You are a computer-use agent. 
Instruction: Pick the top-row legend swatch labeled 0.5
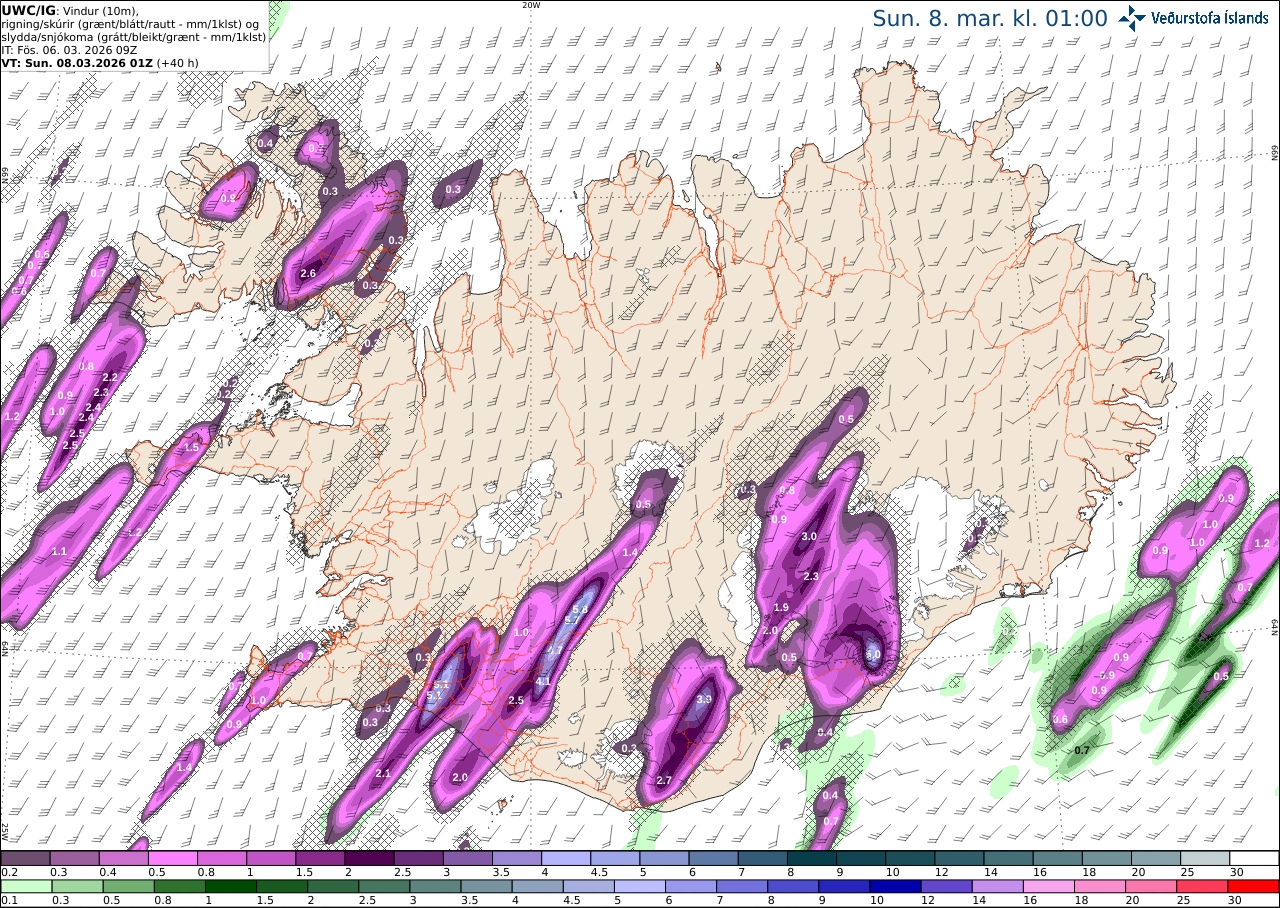tap(172, 858)
